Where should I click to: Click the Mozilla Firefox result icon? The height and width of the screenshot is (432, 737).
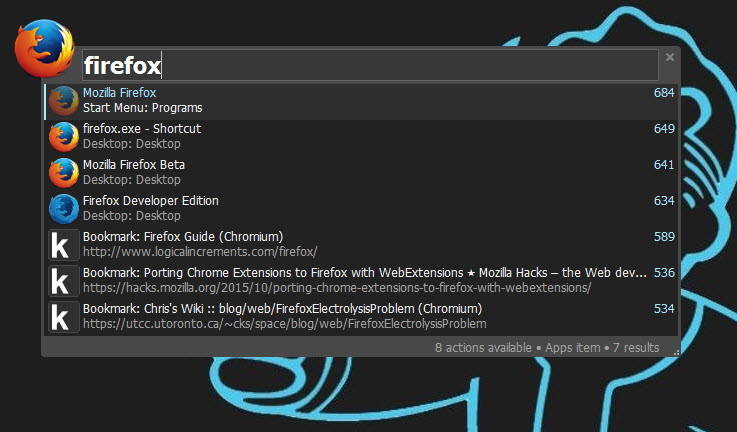(x=63, y=101)
